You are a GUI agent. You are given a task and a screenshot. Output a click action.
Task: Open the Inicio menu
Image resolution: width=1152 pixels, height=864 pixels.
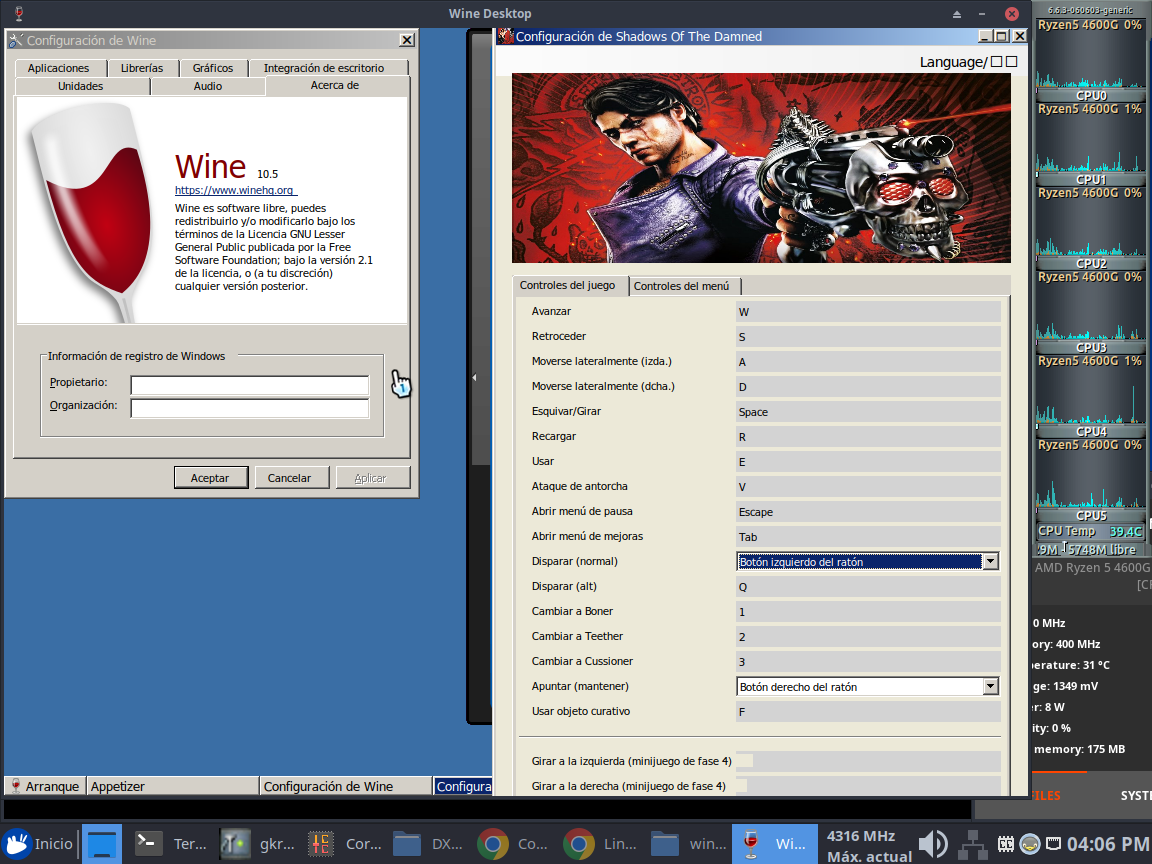37,843
